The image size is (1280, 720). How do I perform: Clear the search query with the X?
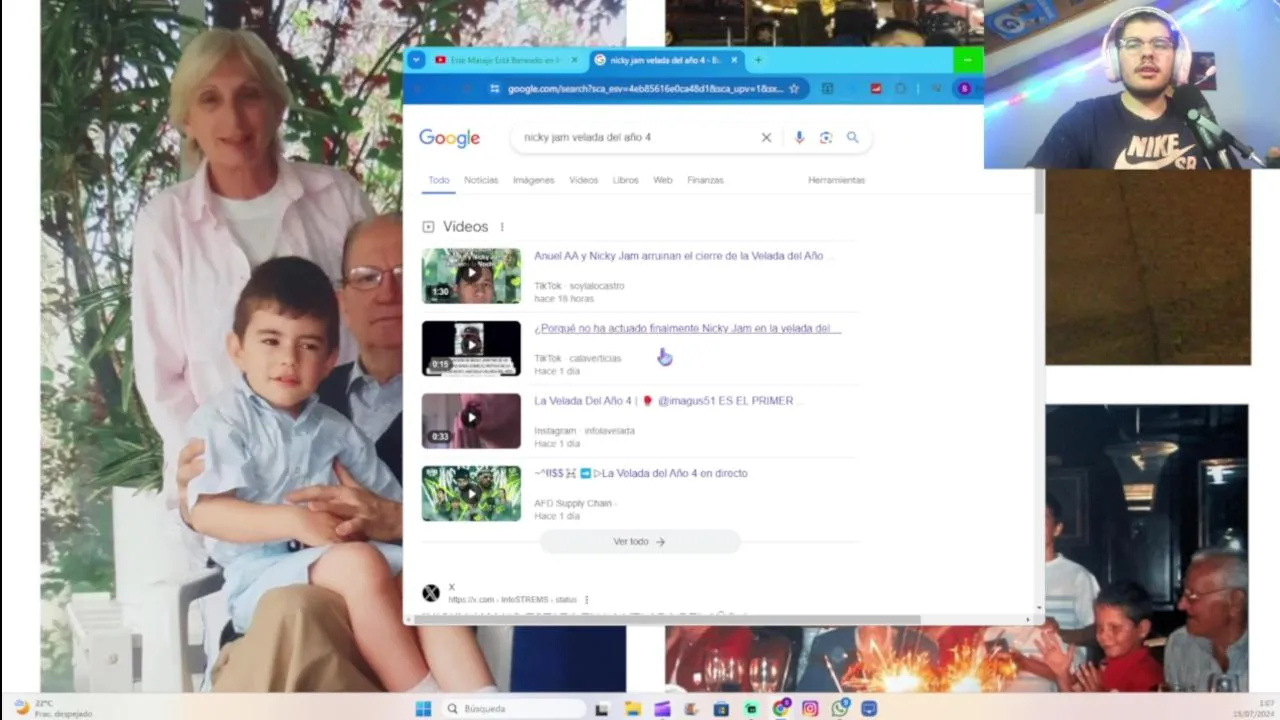coord(766,137)
